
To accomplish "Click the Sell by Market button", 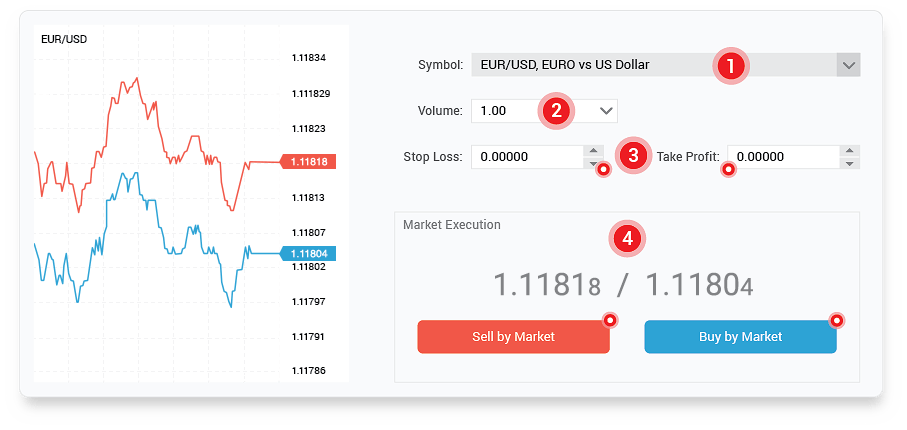I will [514, 337].
